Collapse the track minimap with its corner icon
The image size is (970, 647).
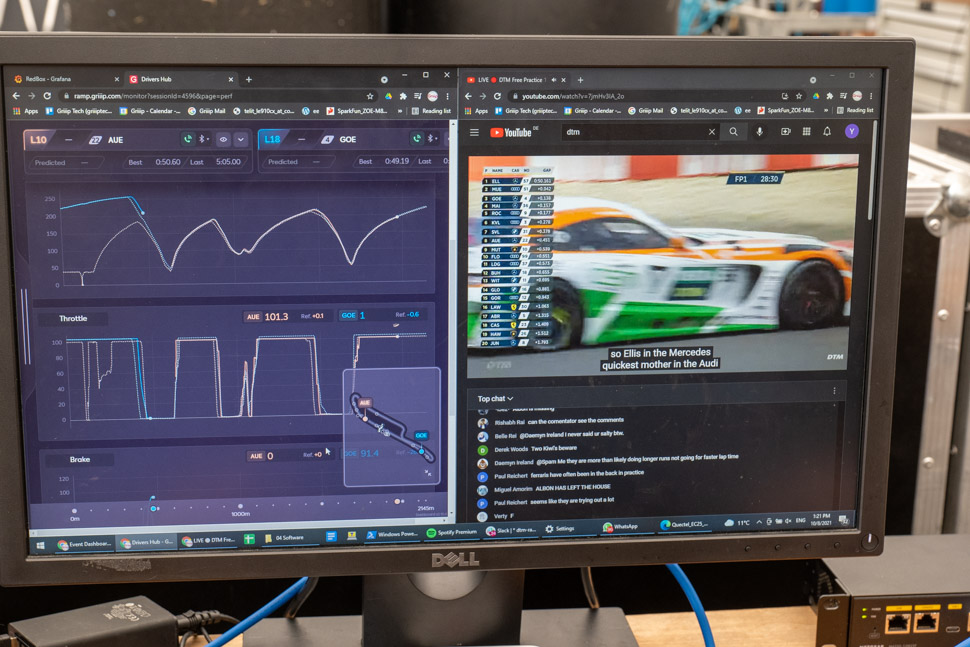click(427, 473)
